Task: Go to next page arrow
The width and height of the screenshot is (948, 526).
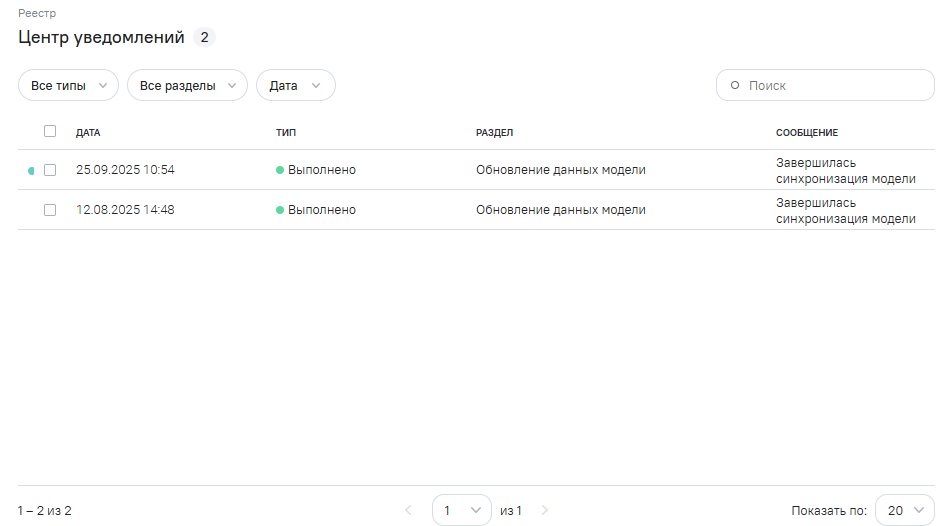Action: [x=545, y=511]
